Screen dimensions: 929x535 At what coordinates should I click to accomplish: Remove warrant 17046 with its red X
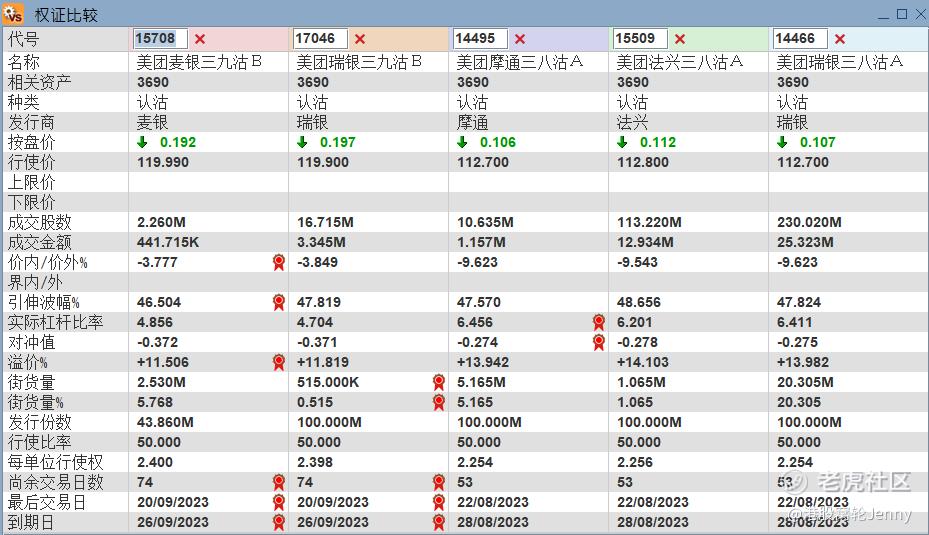pos(360,39)
